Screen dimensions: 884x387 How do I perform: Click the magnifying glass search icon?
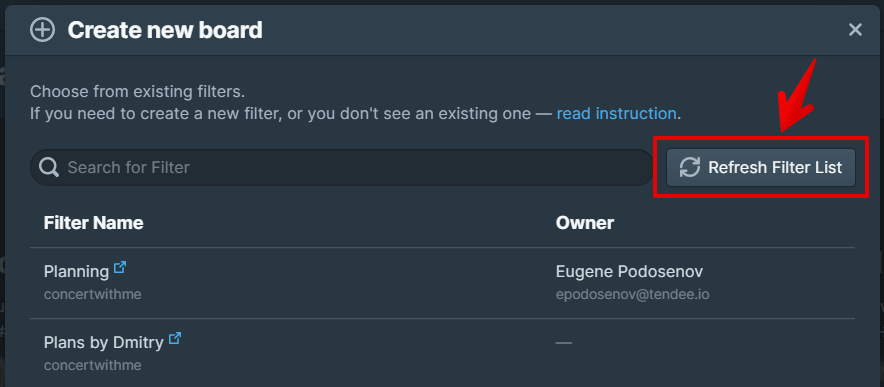tap(49, 167)
